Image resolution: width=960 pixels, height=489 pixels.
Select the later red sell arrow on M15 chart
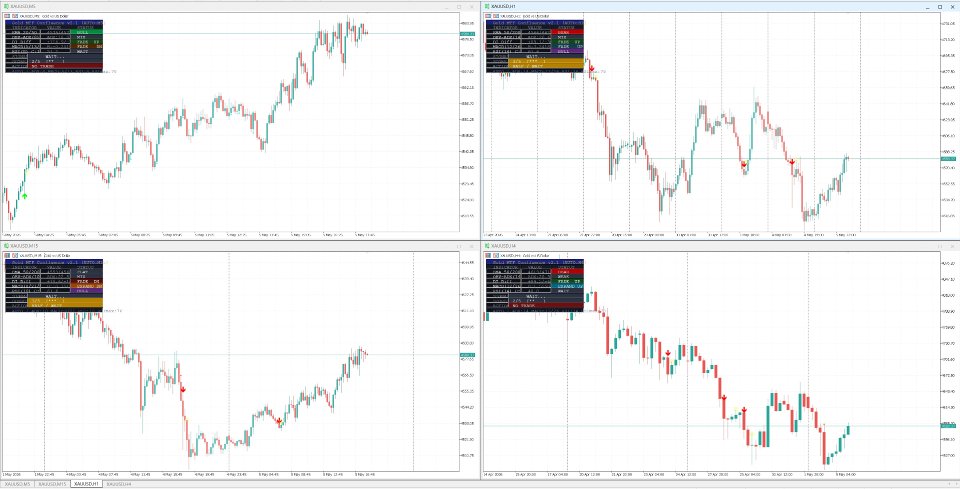coord(279,421)
